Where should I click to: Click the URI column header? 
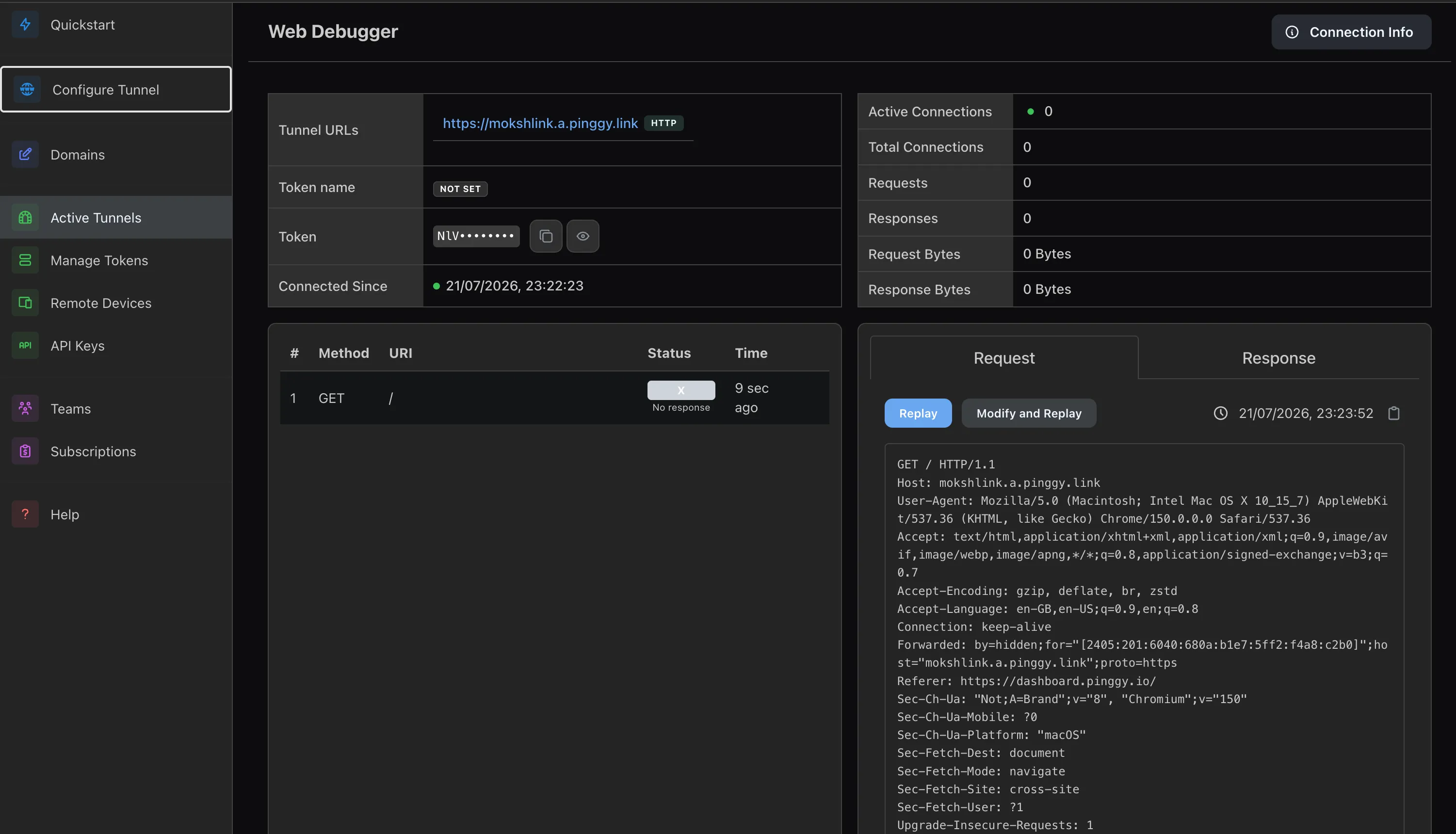[400, 353]
